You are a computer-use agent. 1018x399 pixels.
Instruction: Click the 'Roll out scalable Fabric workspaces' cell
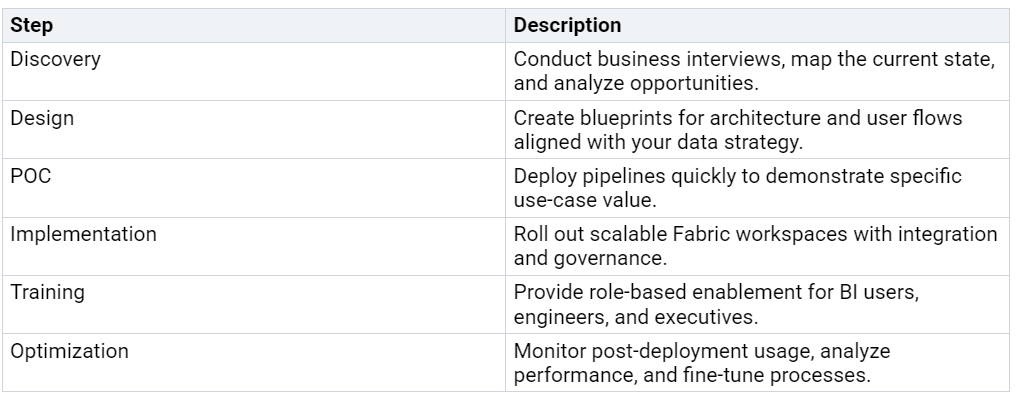point(757,247)
